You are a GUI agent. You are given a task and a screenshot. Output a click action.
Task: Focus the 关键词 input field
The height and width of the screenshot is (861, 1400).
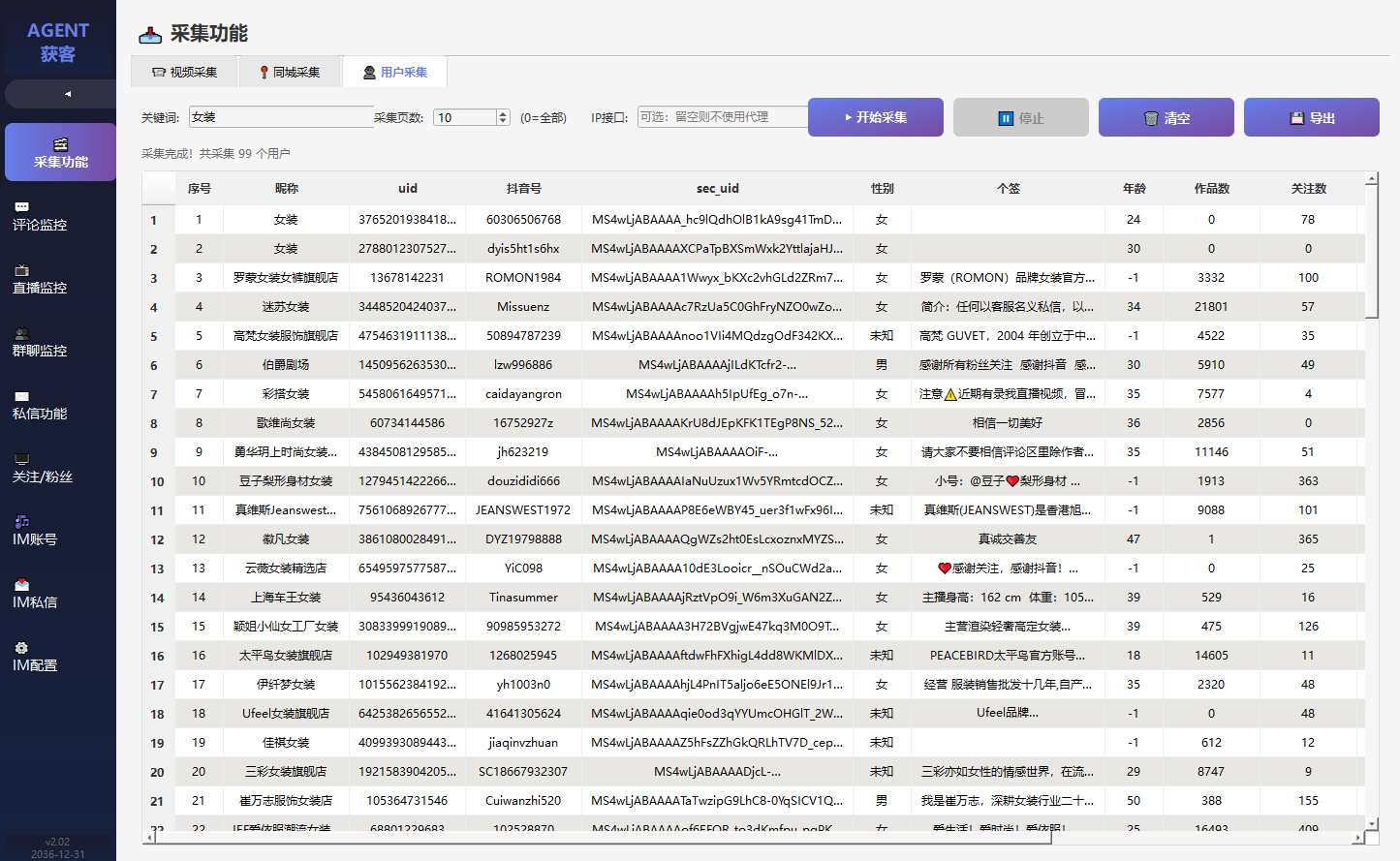coord(281,117)
